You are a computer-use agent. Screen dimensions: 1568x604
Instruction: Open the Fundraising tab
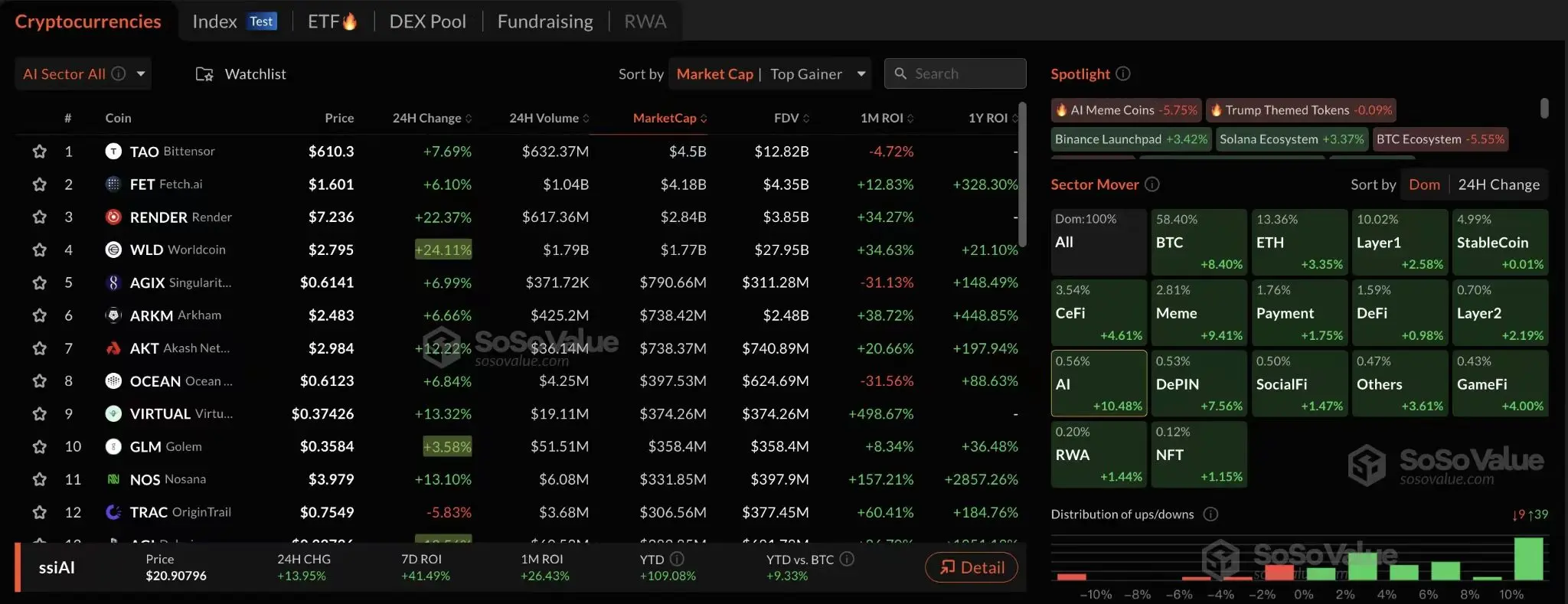click(545, 21)
